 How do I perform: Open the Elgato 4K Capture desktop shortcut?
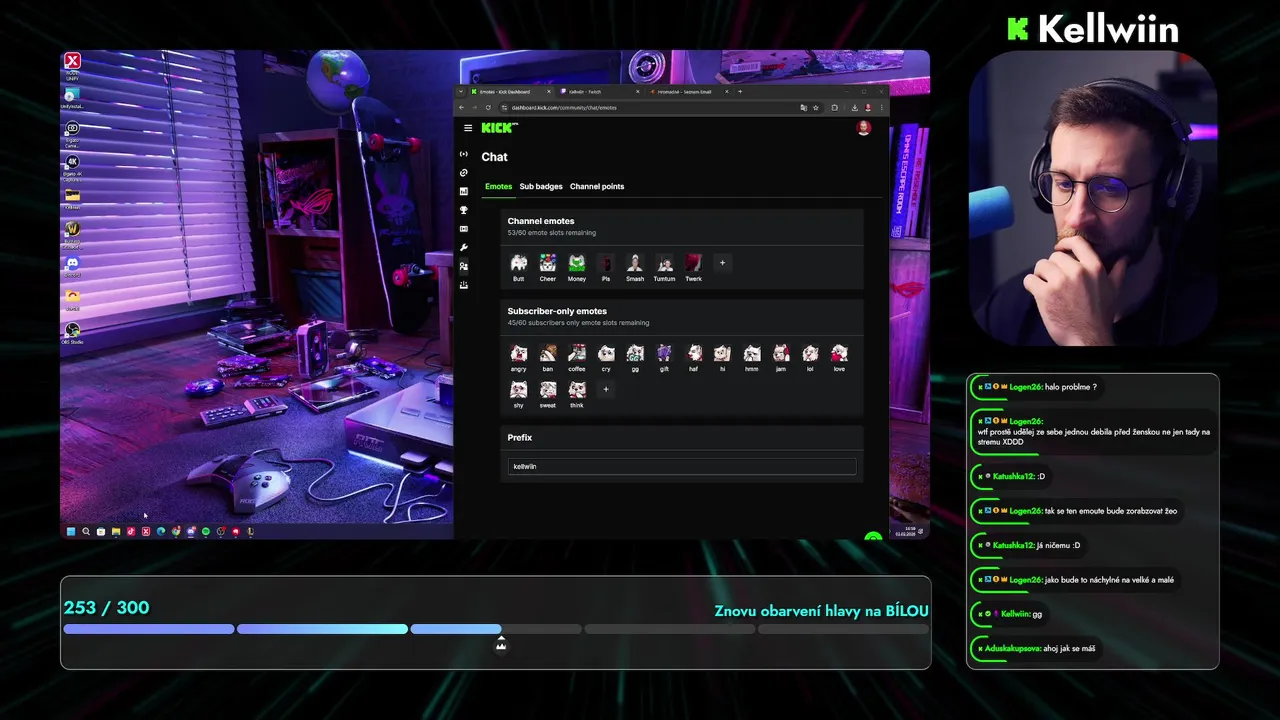point(72,166)
